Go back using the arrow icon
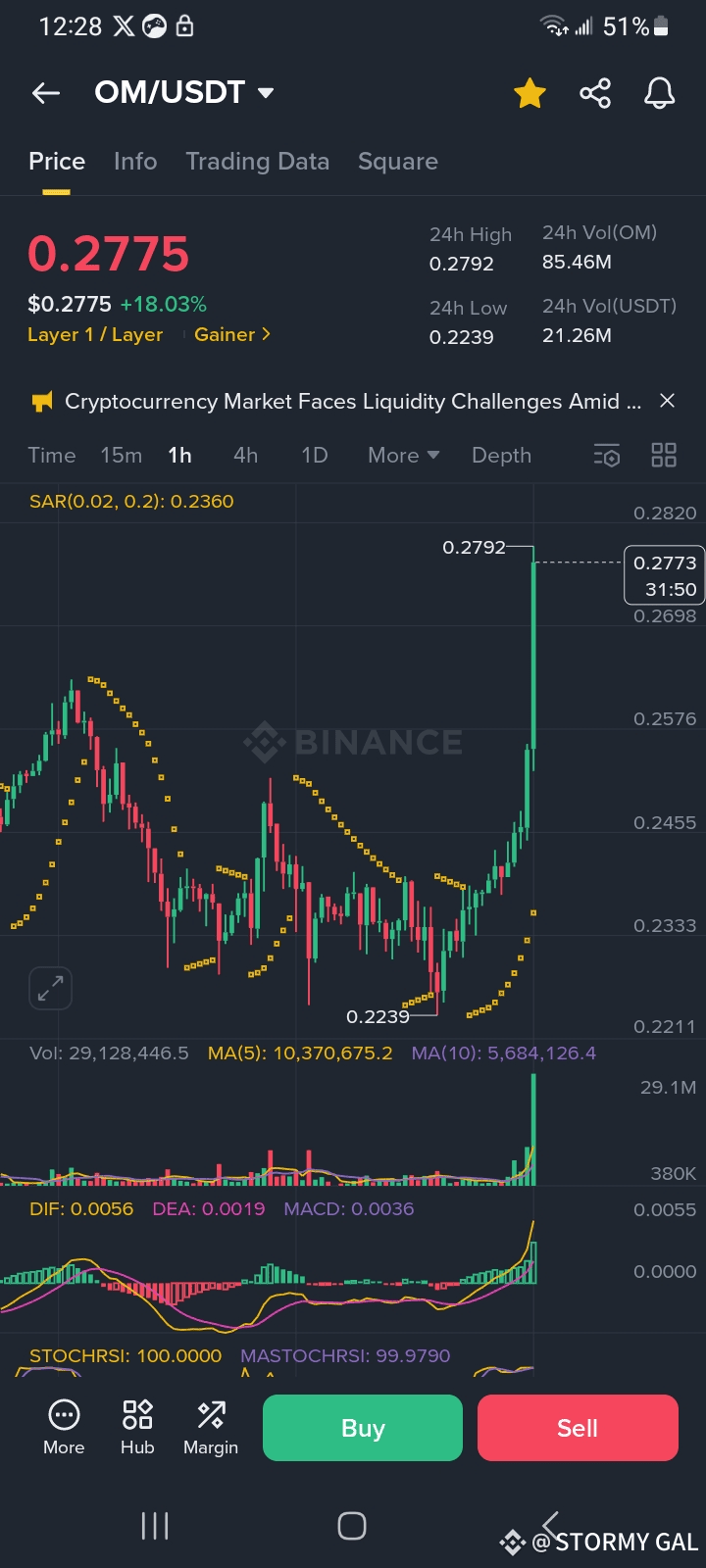The height and width of the screenshot is (1568, 706). point(46,93)
